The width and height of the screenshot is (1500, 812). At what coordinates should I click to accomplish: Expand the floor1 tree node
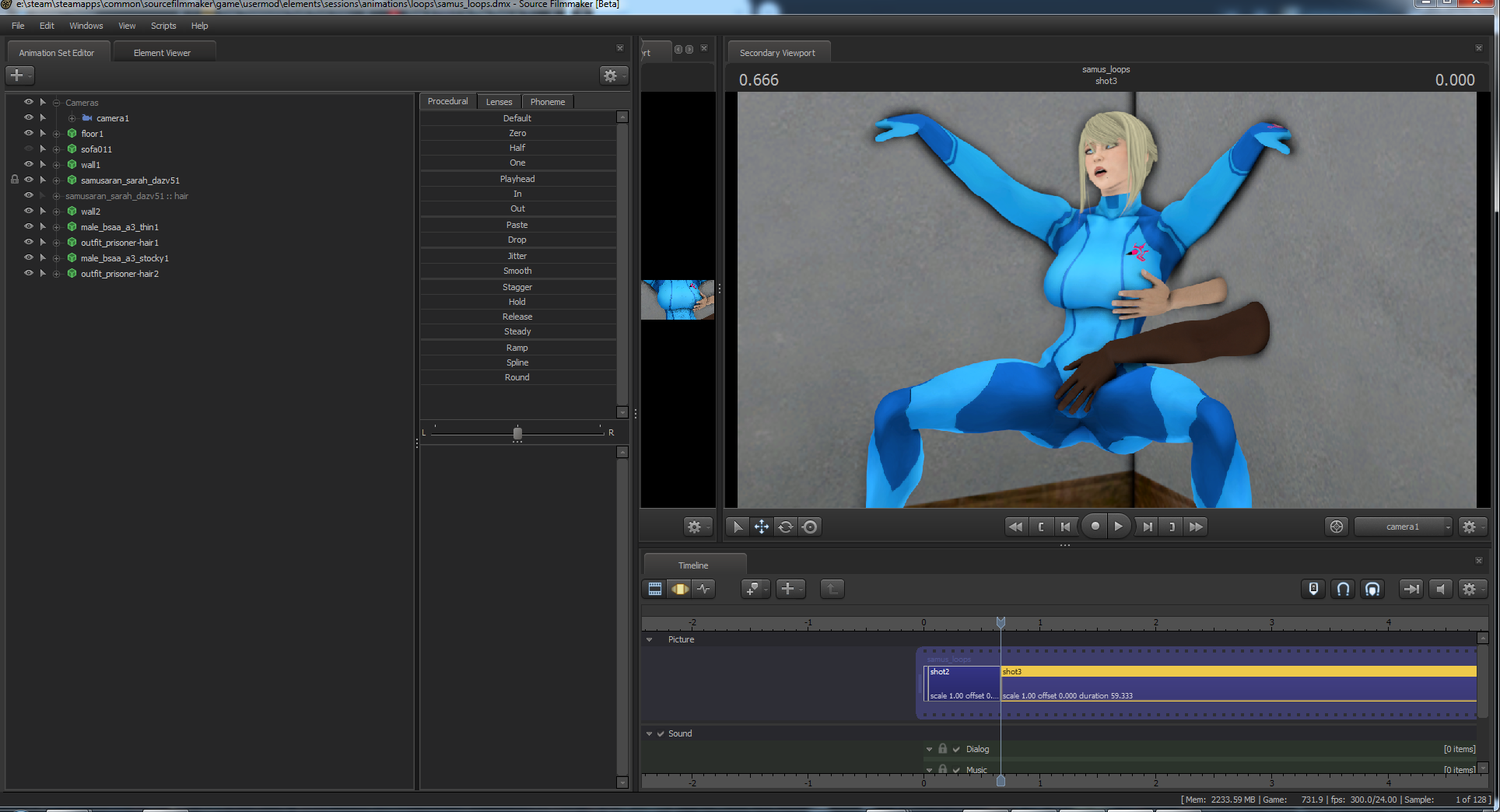coord(57,134)
